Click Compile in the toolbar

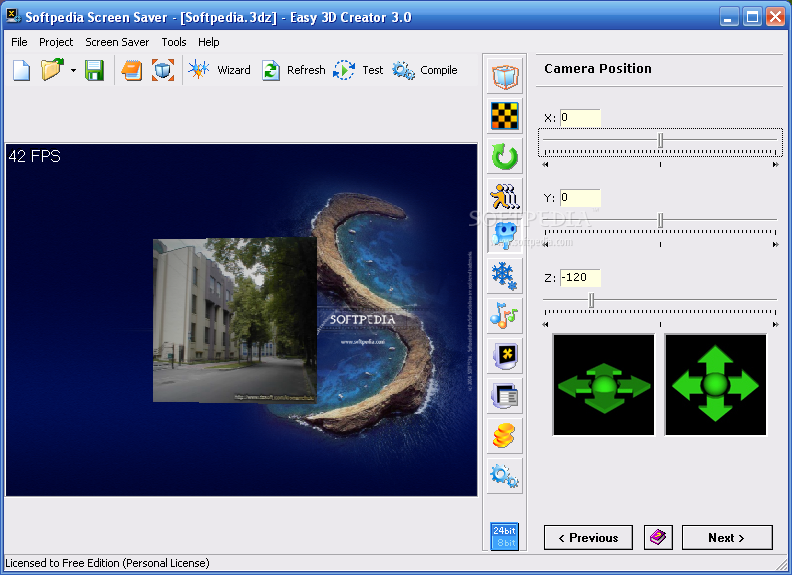point(425,70)
